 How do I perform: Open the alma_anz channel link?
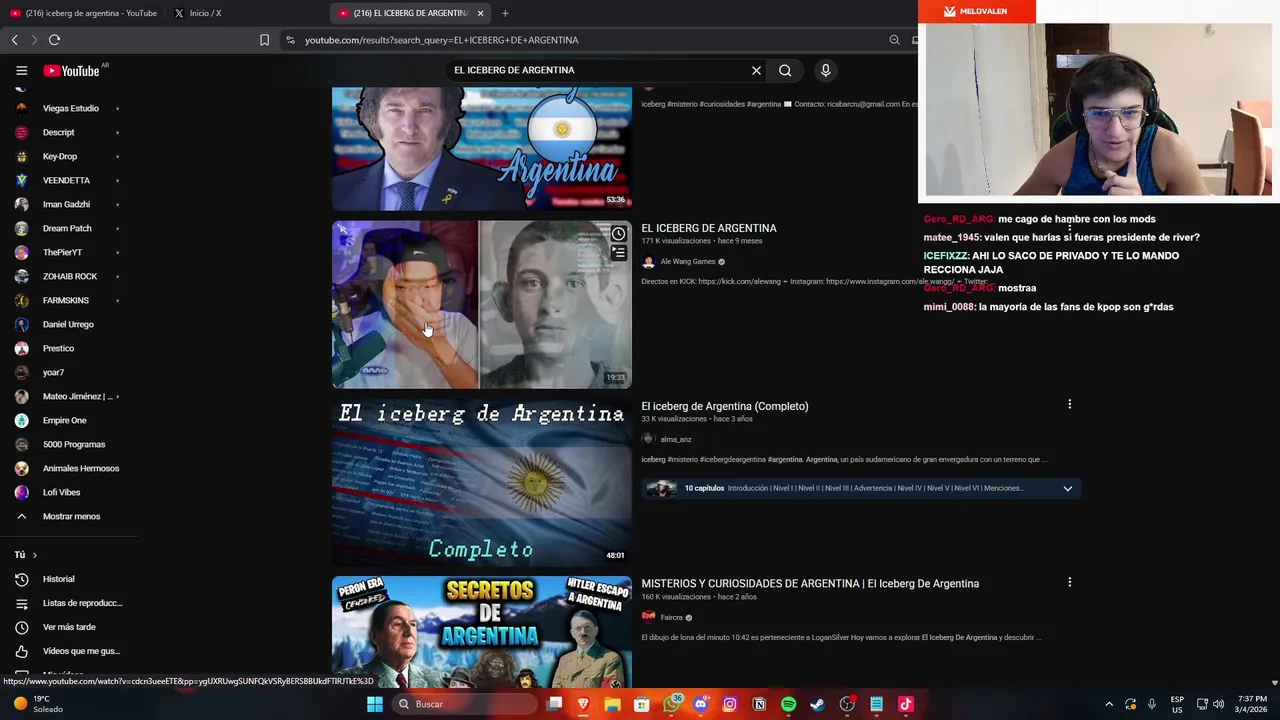point(676,439)
